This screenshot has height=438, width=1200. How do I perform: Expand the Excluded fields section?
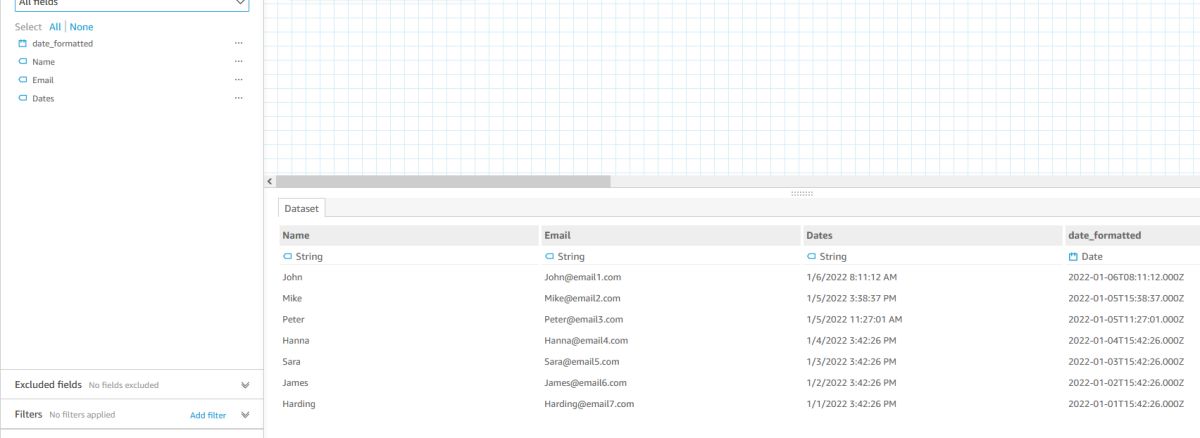pos(245,385)
